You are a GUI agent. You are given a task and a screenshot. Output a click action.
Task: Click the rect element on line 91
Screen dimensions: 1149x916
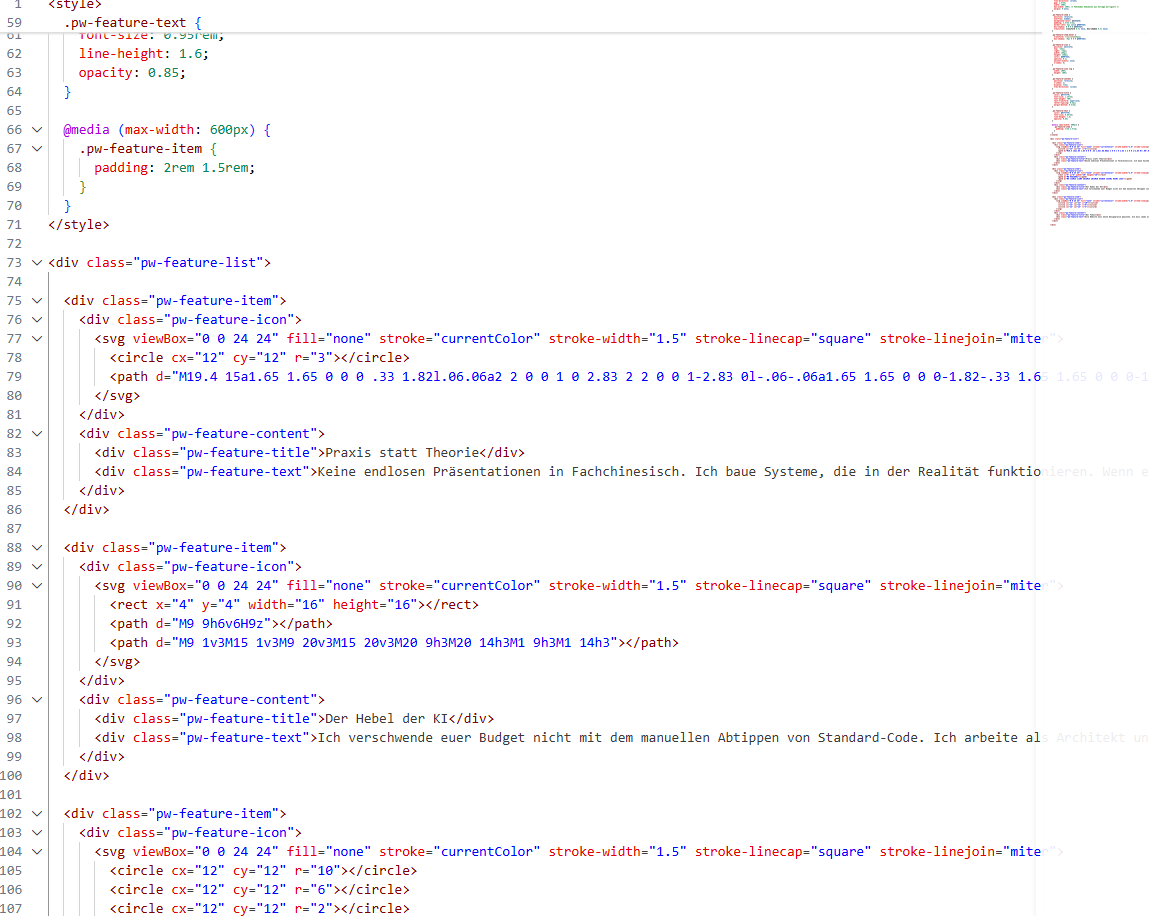[294, 605]
